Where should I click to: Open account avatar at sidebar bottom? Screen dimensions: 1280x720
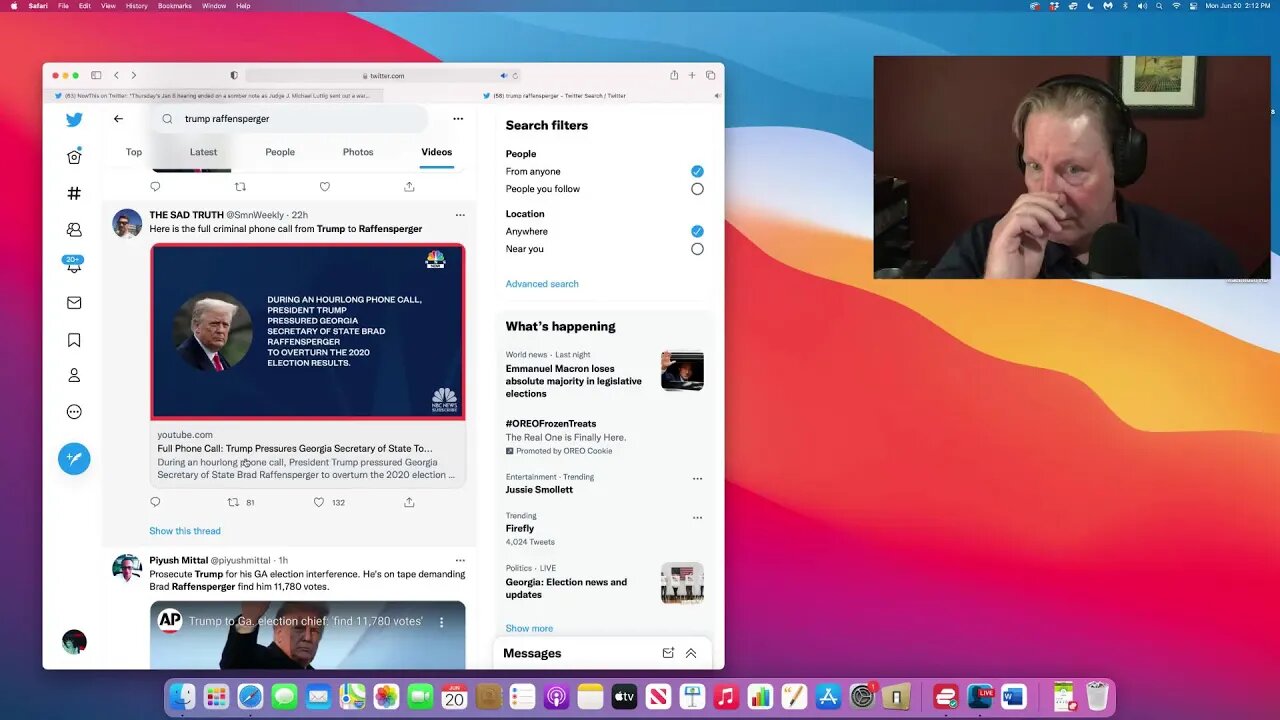(74, 642)
